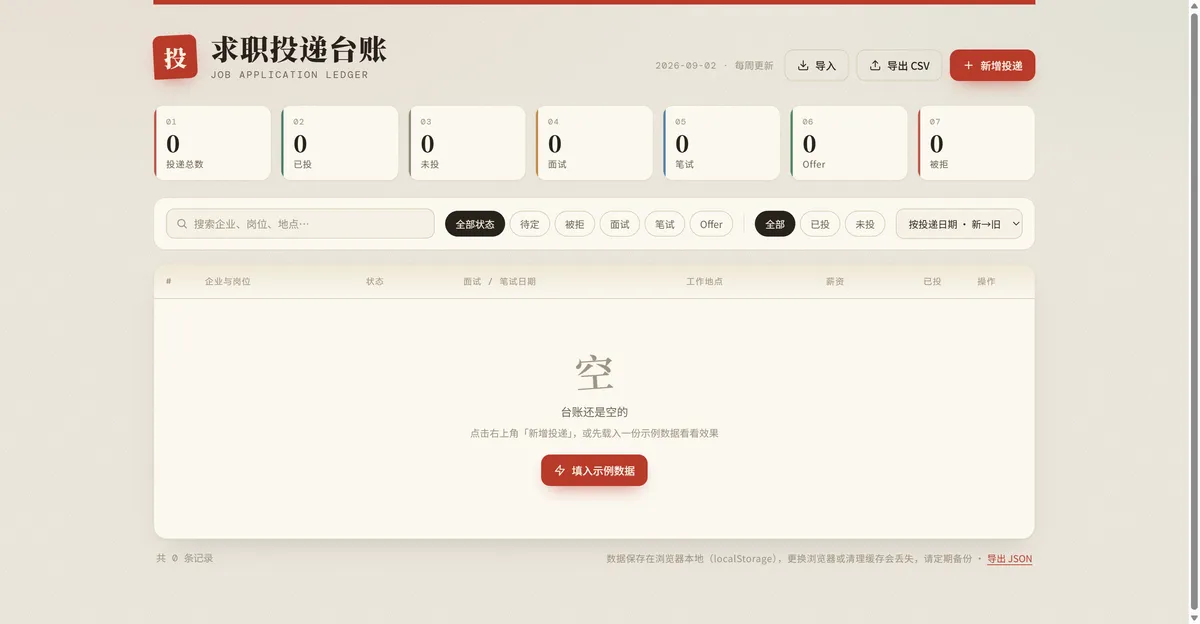Add a record with 新增投递
The height and width of the screenshot is (624, 1200).
[x=992, y=65]
